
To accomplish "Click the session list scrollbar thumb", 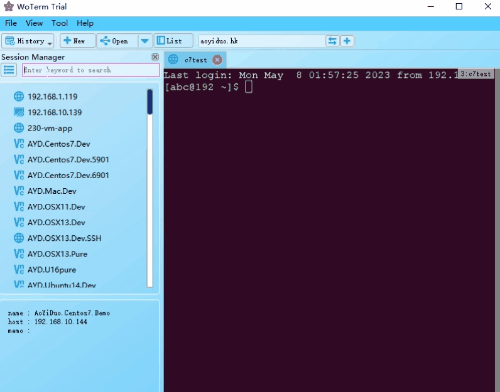I will pos(150,102).
